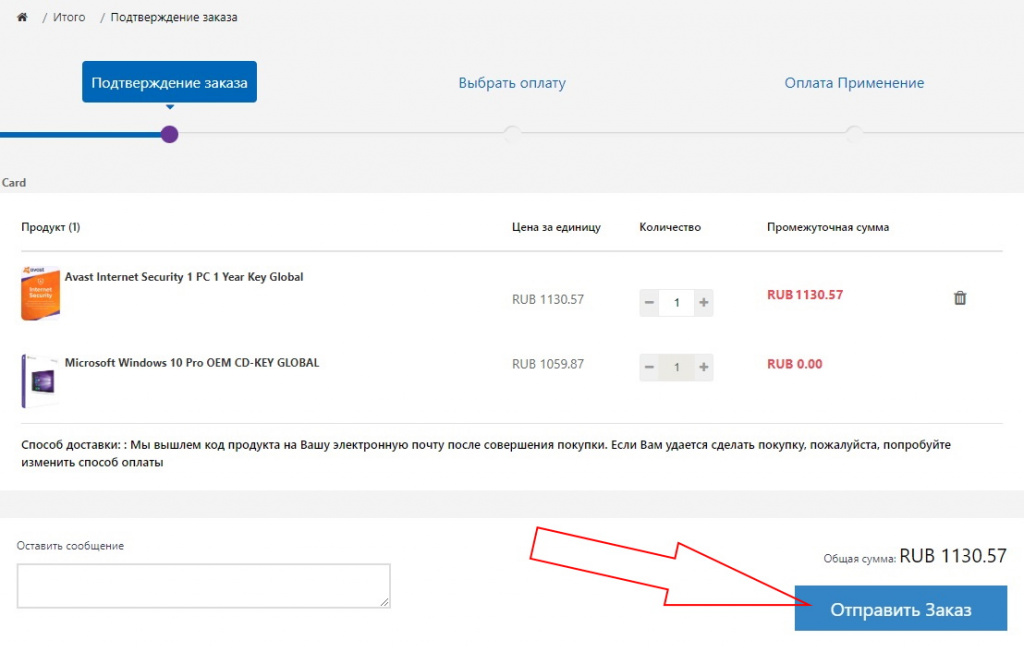Click the Windows 10 Pro product thumbnail
The height and width of the screenshot is (652, 1024).
36,380
